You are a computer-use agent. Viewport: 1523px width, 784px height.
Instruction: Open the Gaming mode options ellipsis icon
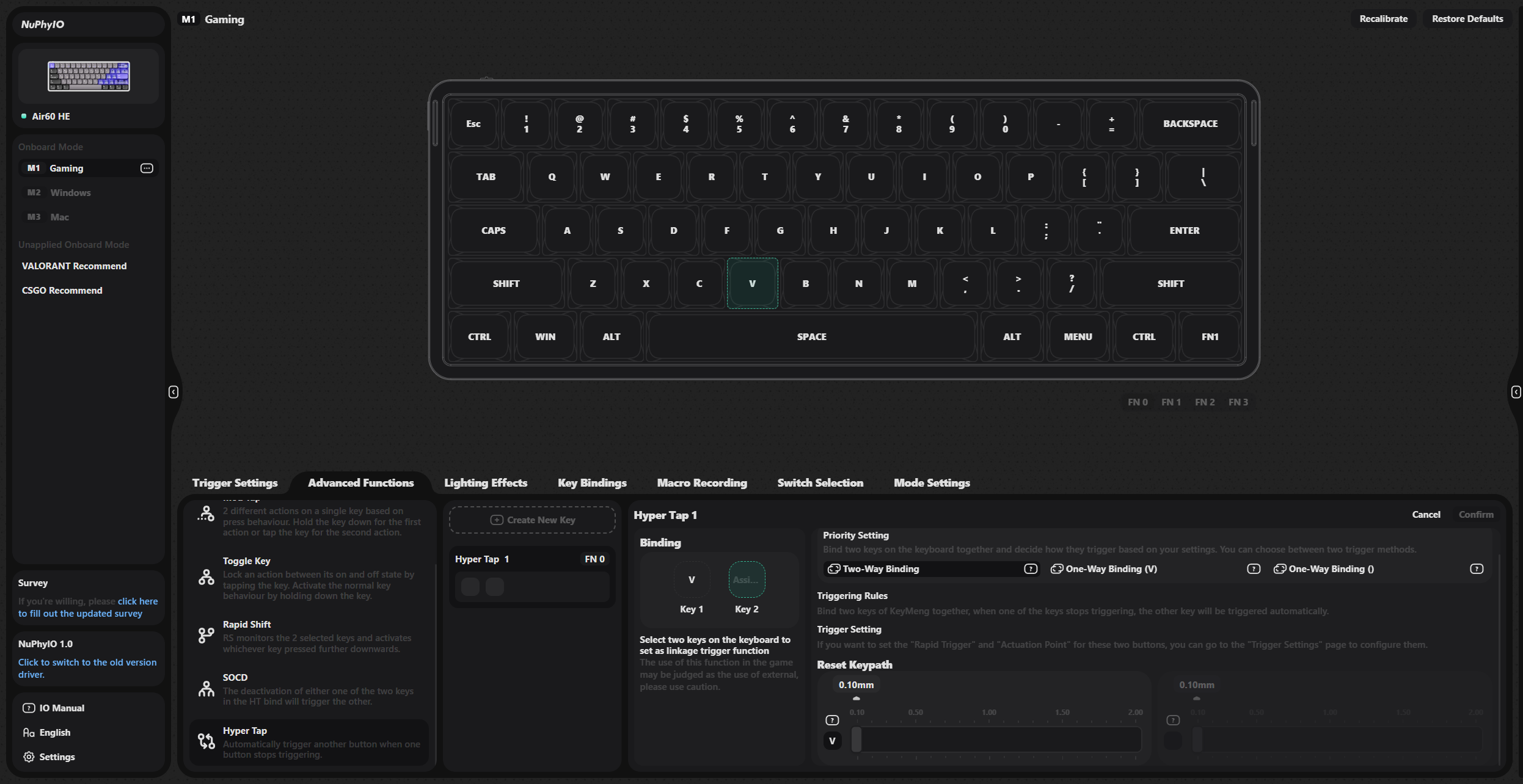(x=147, y=168)
